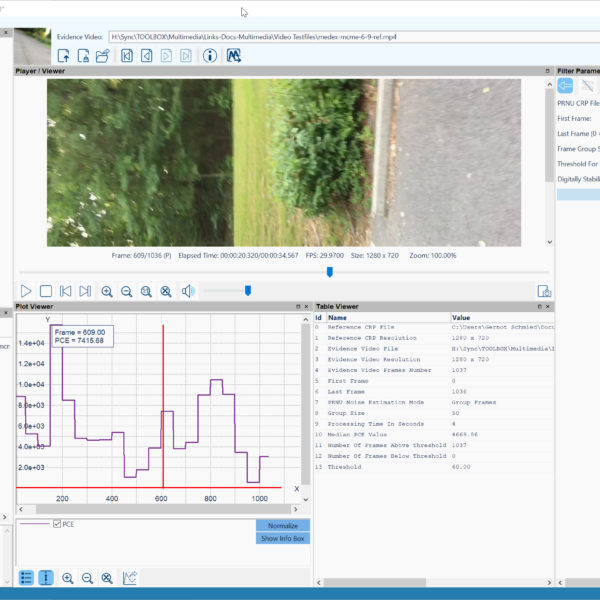Click the red frame cursor line in plot
Image resolution: width=600 pixels, height=600 pixels.
[163, 406]
